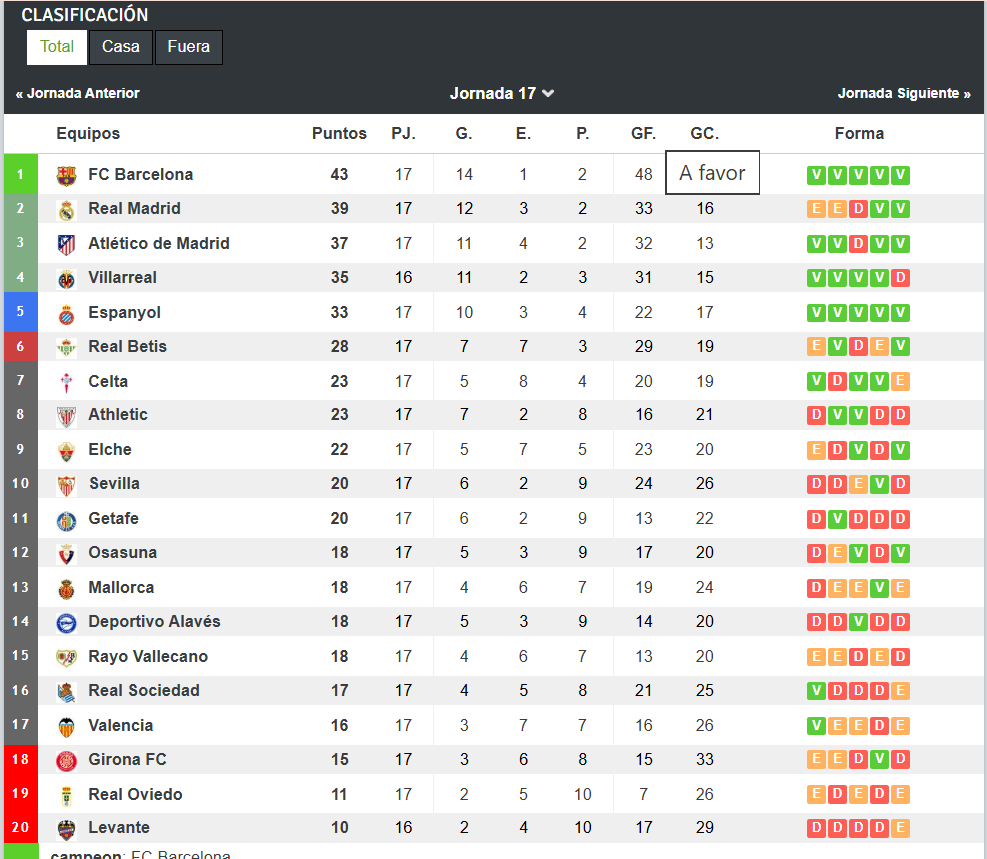Click the Valencia bat crest icon

[x=66, y=727]
